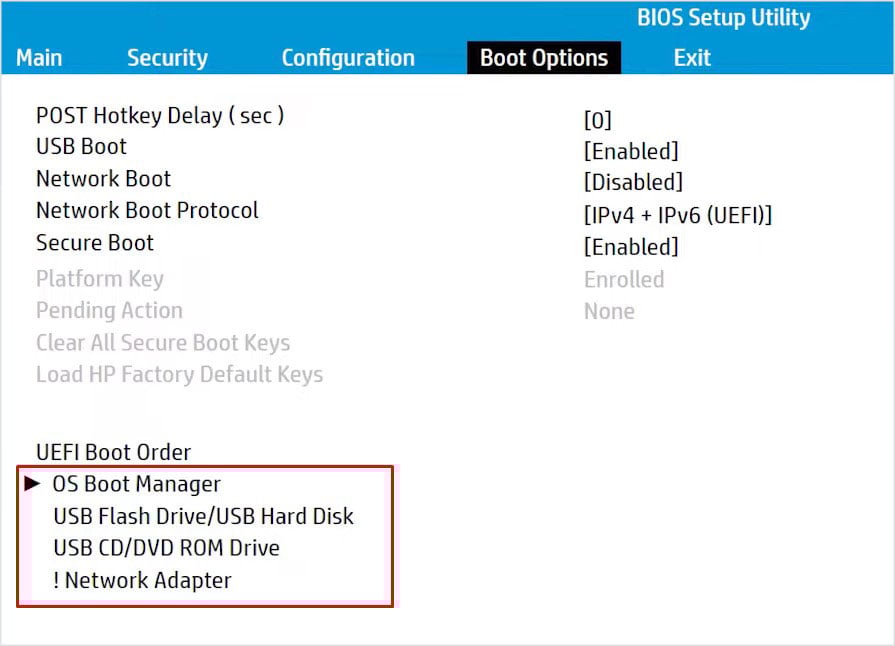Open the Configuration tab

point(348,58)
